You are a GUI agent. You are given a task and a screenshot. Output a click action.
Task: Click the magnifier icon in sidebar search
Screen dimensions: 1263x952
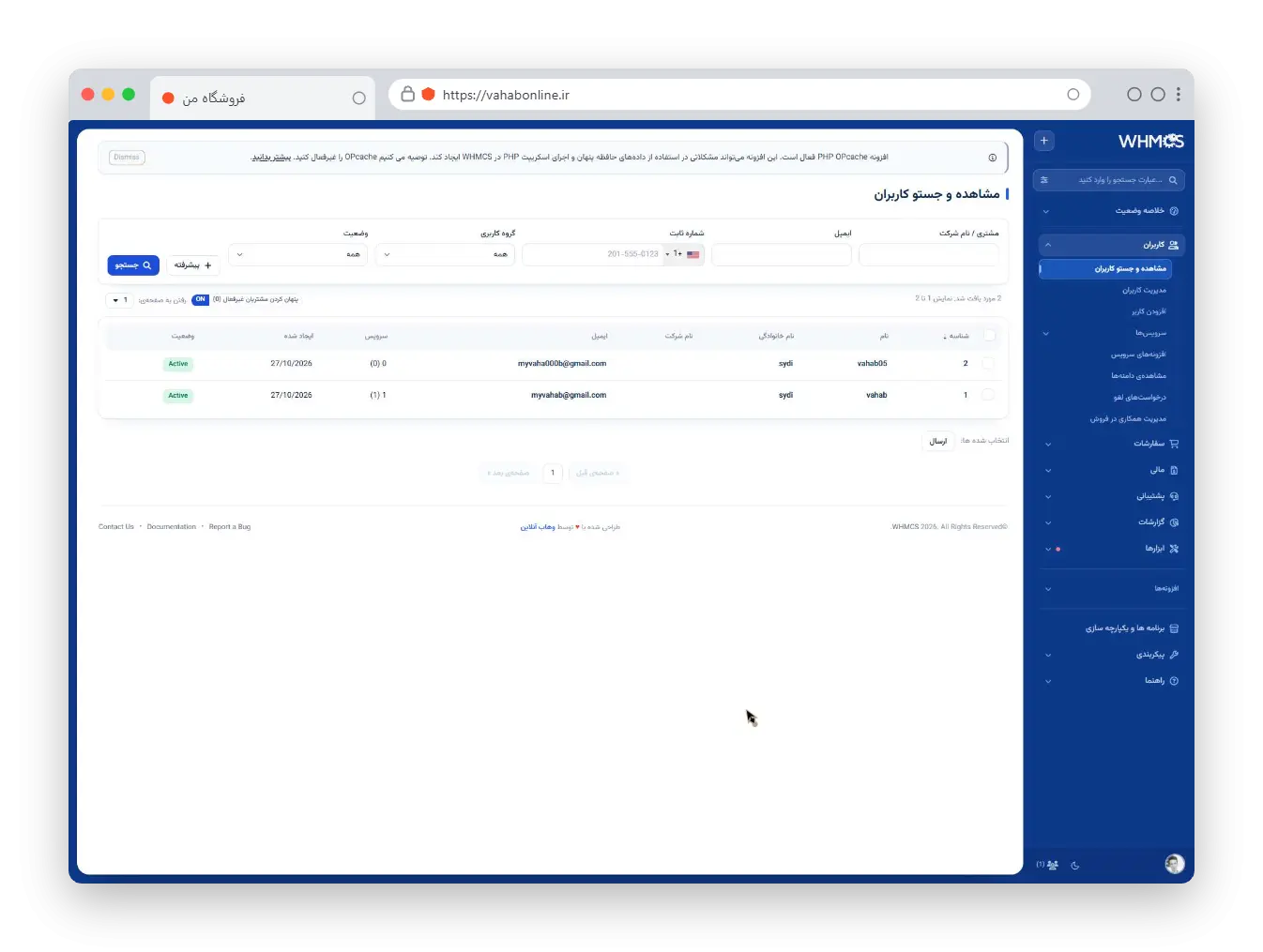pyautogui.click(x=1172, y=180)
